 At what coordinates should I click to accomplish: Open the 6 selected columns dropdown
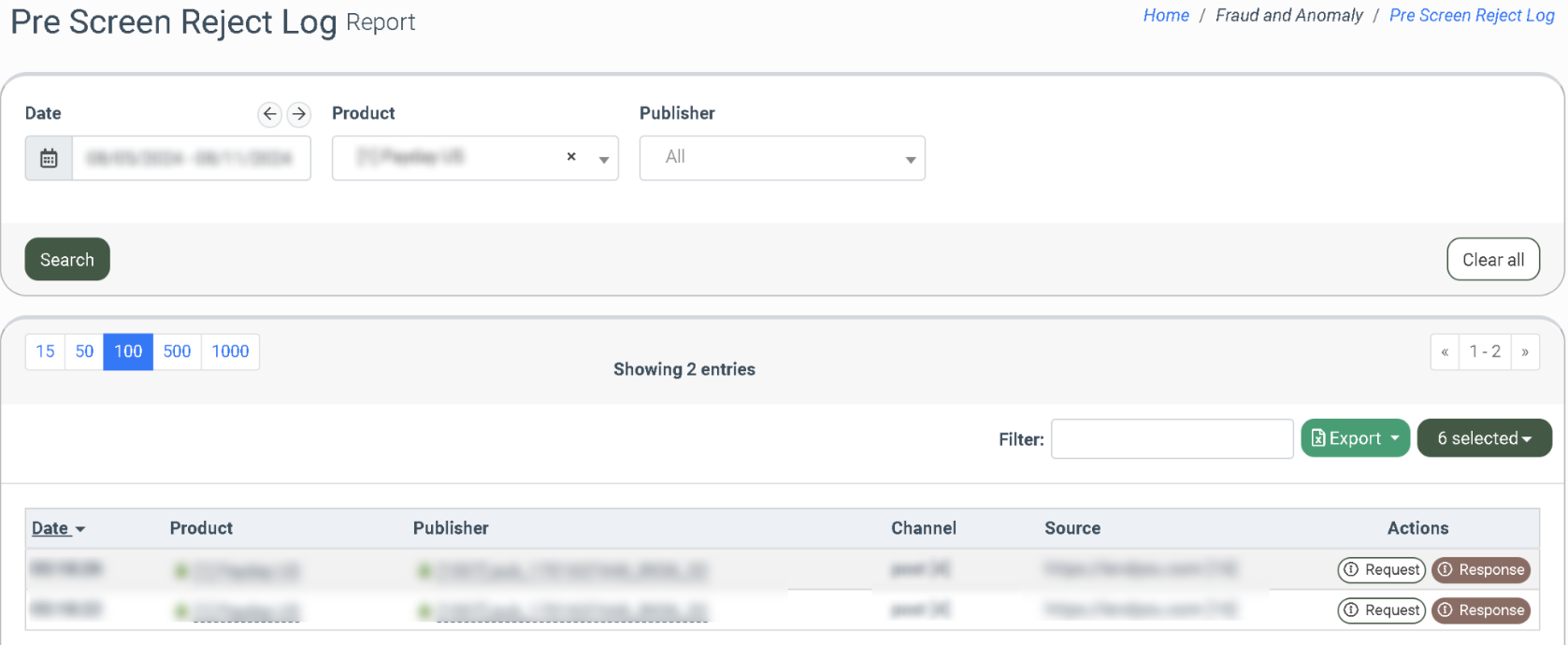pyautogui.click(x=1484, y=438)
